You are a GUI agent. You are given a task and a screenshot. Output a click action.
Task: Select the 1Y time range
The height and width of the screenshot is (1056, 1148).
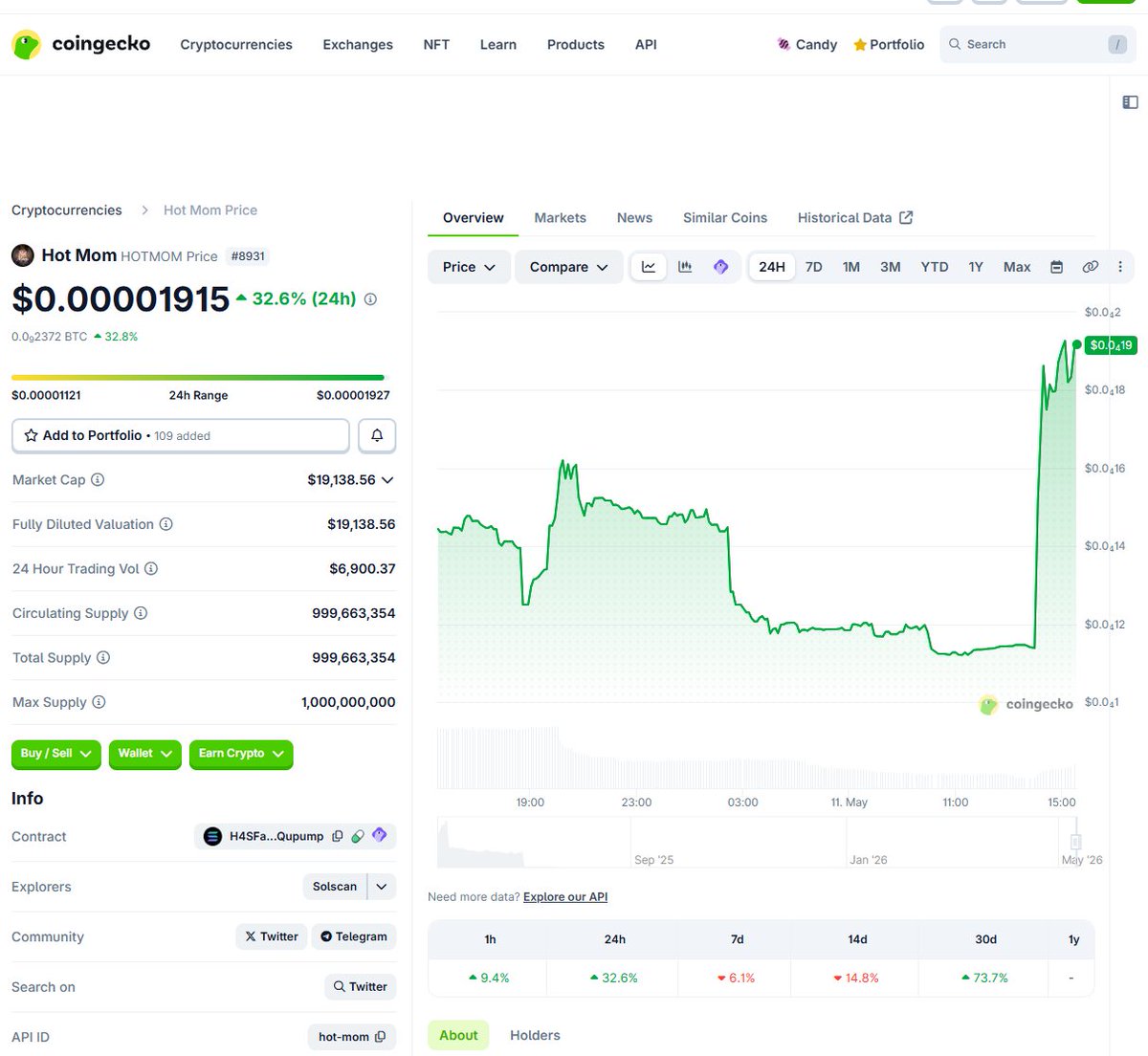click(976, 267)
